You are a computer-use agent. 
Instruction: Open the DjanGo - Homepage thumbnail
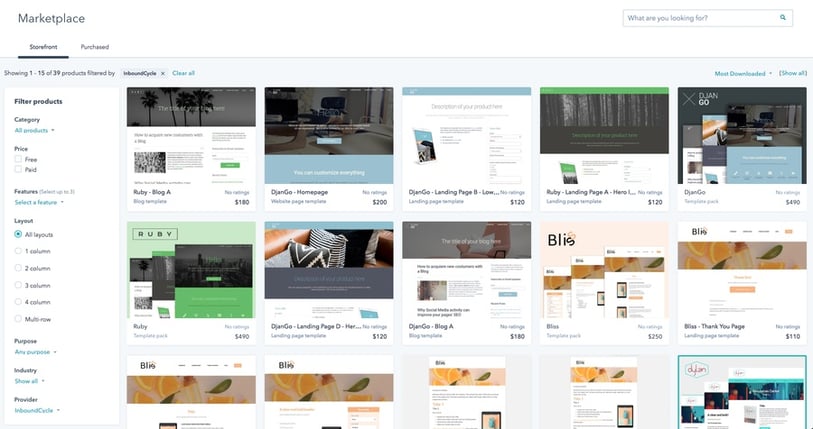click(x=329, y=135)
